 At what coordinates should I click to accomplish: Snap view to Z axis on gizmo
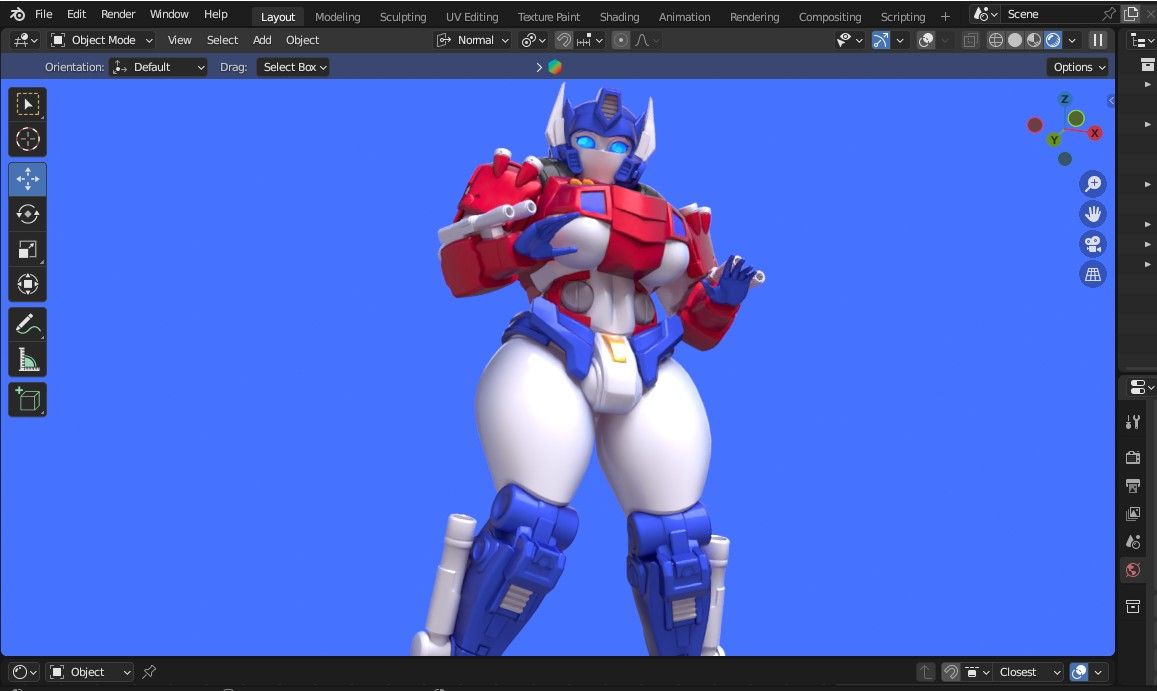[x=1064, y=99]
